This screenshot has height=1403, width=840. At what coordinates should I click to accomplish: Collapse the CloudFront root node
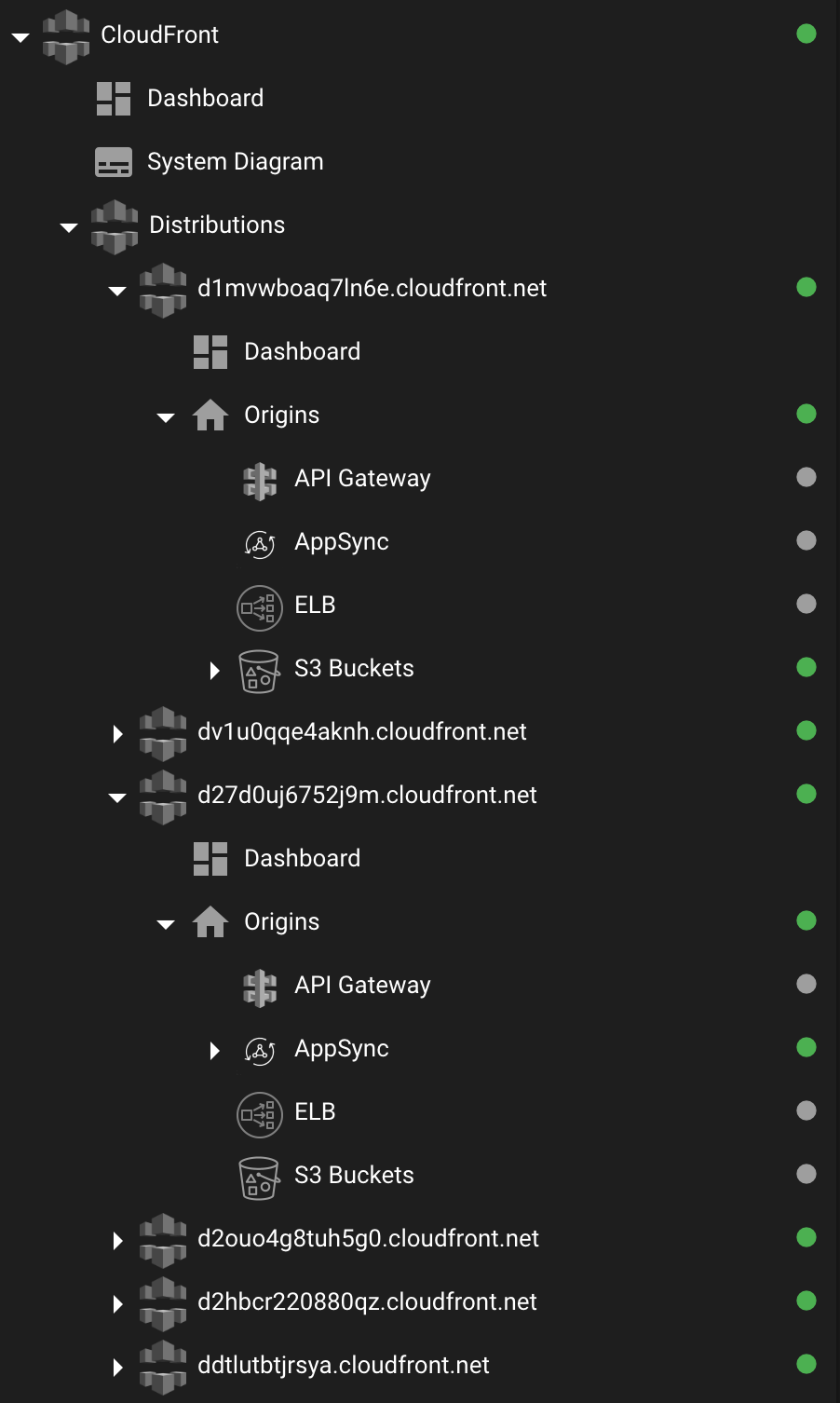[20, 37]
